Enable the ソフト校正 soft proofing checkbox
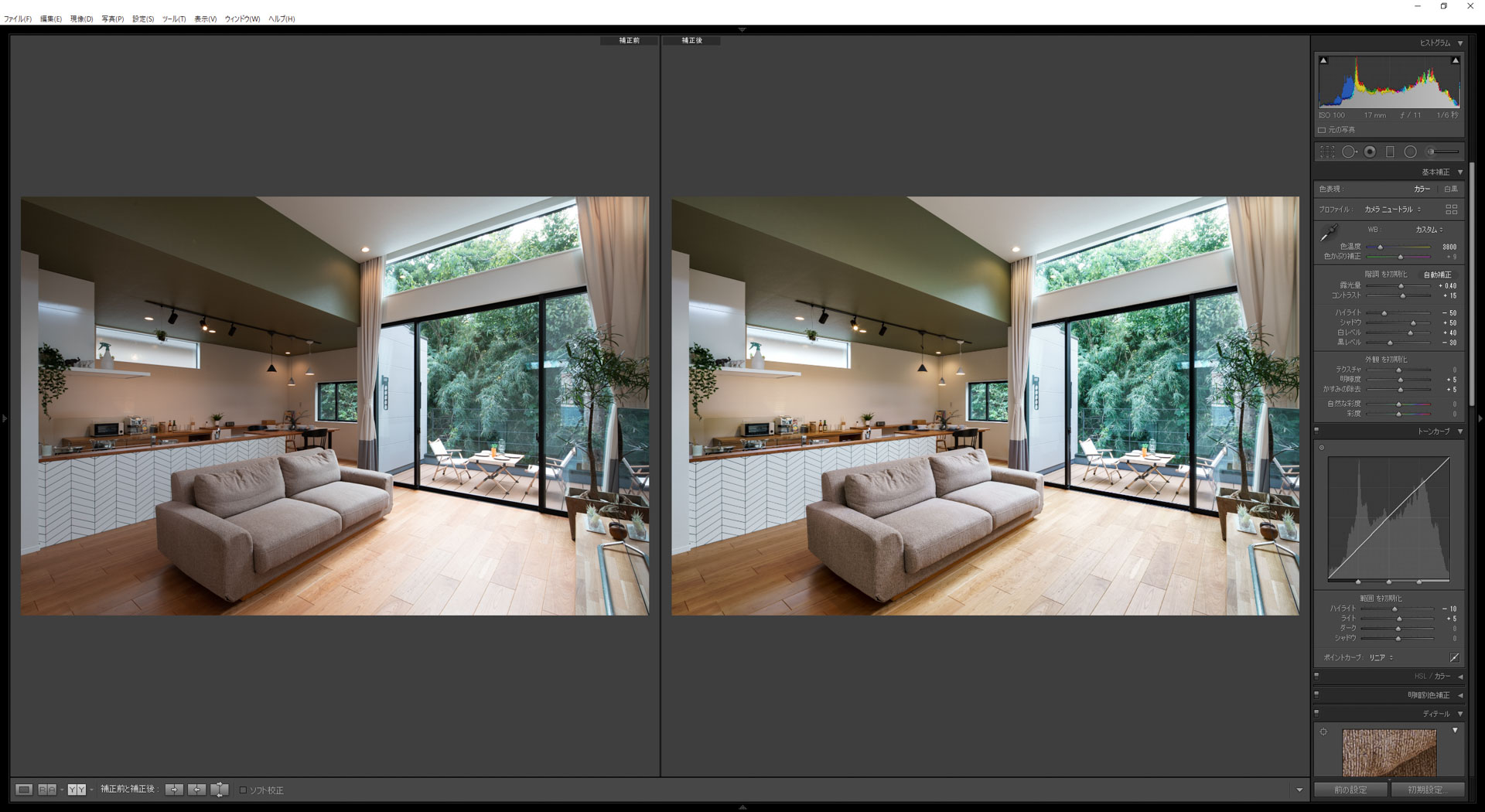The image size is (1485, 812). point(243,790)
